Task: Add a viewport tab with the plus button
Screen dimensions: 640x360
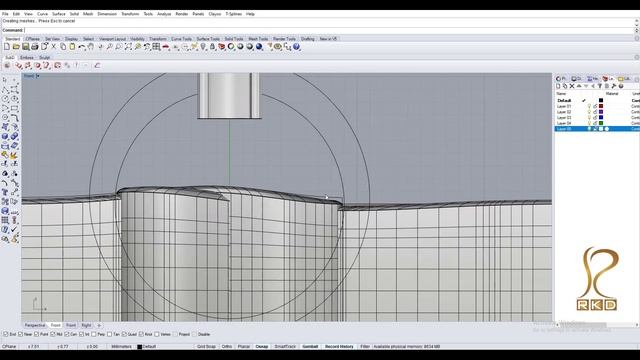Action: [x=99, y=325]
